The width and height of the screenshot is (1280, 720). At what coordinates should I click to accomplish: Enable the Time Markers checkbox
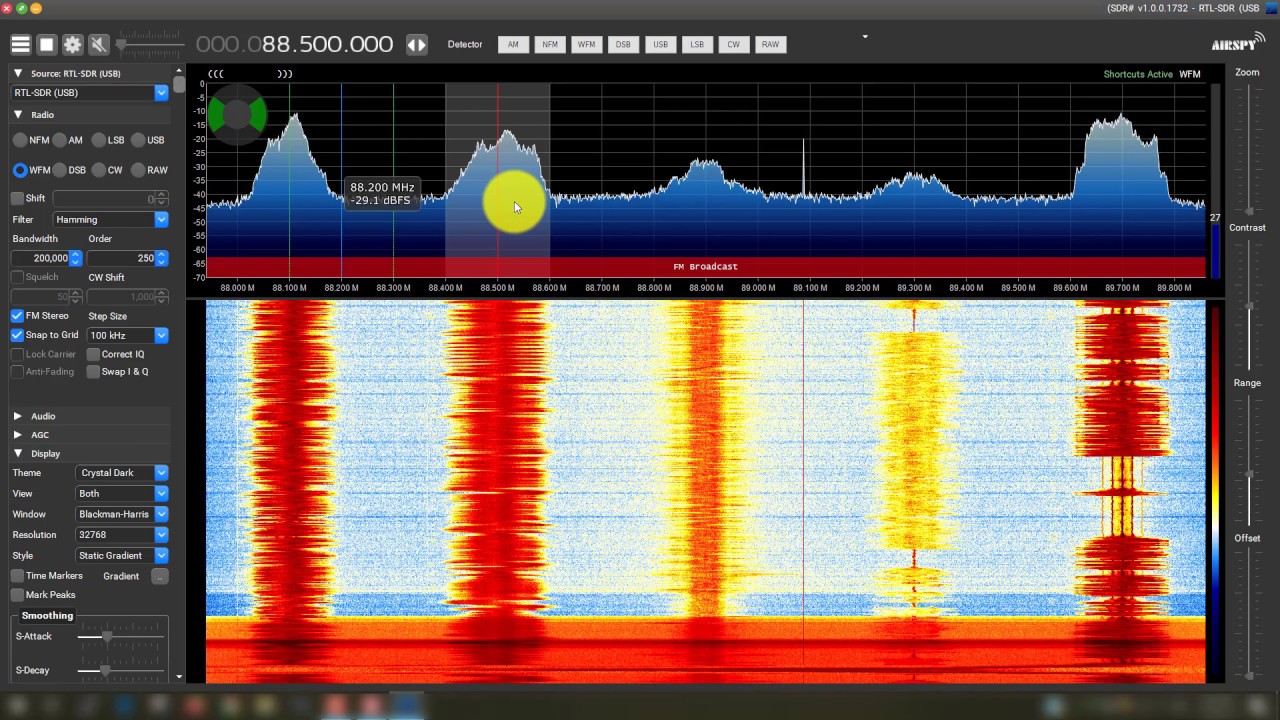[17, 576]
